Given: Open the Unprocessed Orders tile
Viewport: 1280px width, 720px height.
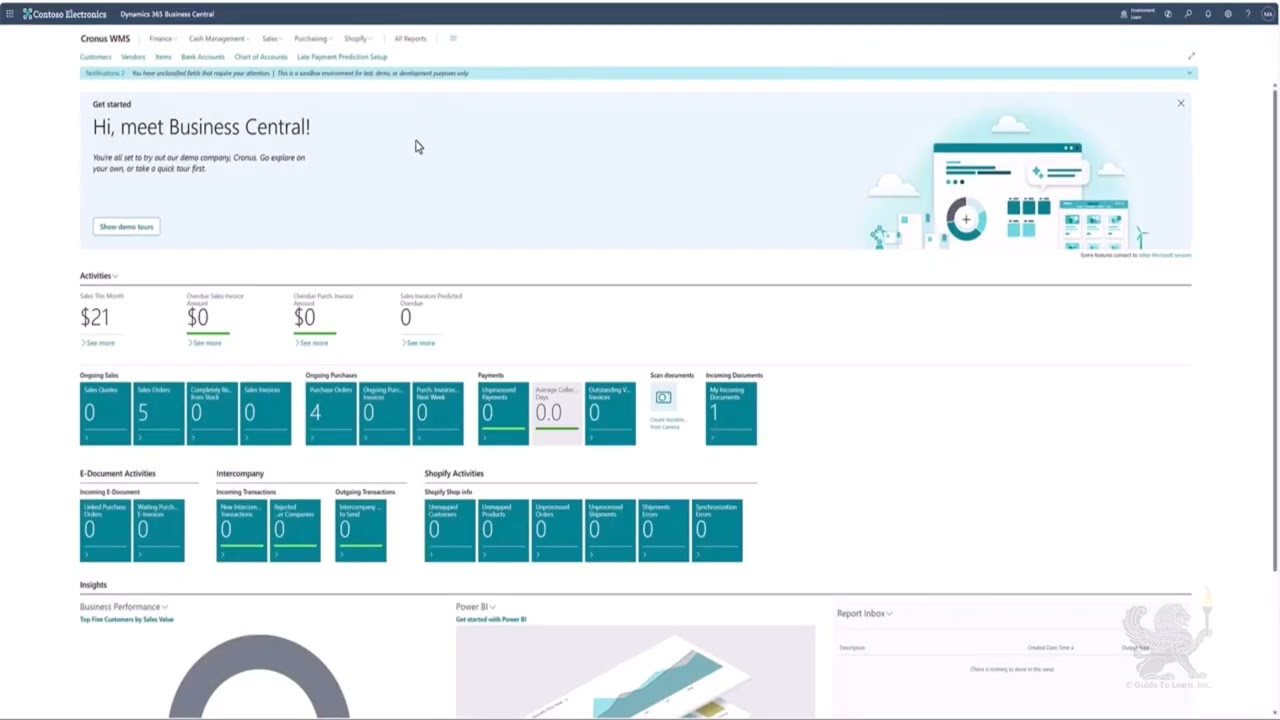Looking at the screenshot, I should [x=557, y=530].
